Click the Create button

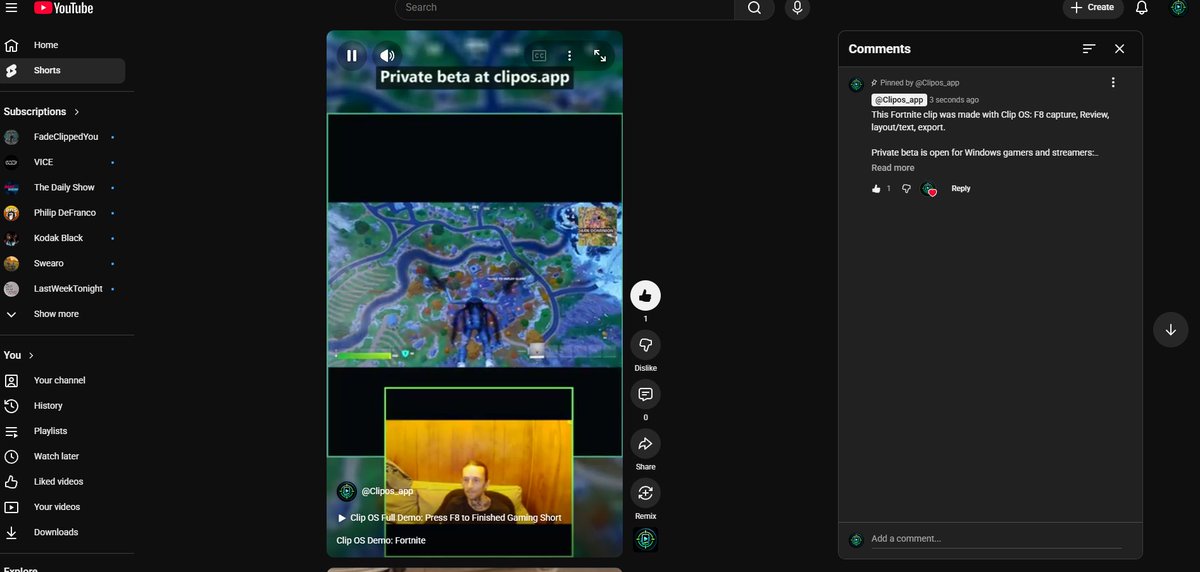pos(1093,7)
